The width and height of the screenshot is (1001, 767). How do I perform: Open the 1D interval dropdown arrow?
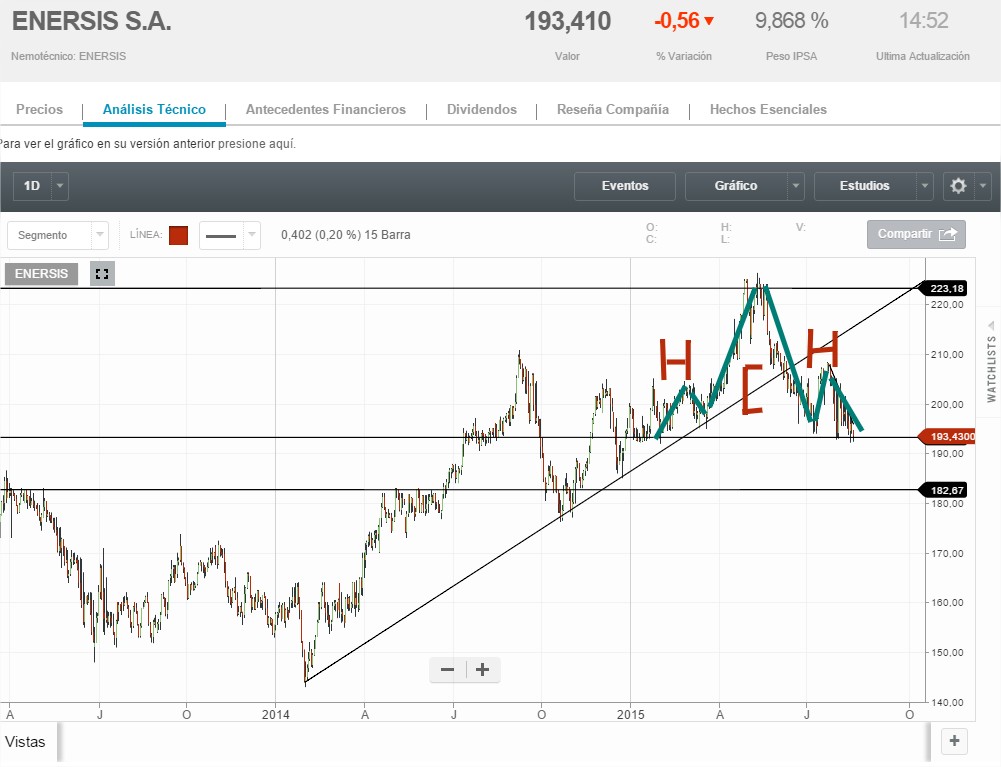pyautogui.click(x=60, y=186)
